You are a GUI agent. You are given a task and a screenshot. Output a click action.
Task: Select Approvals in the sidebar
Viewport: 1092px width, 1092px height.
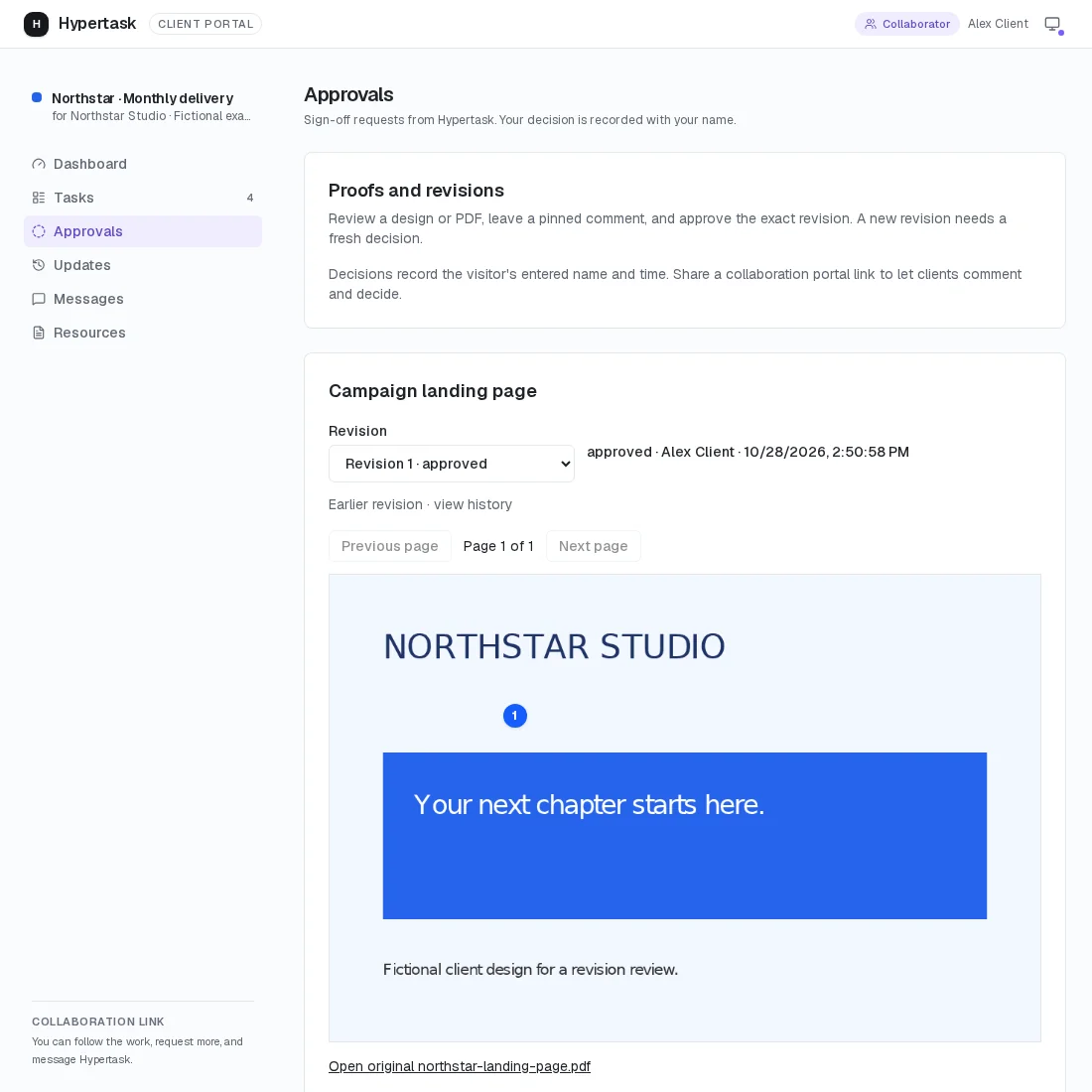click(x=143, y=231)
